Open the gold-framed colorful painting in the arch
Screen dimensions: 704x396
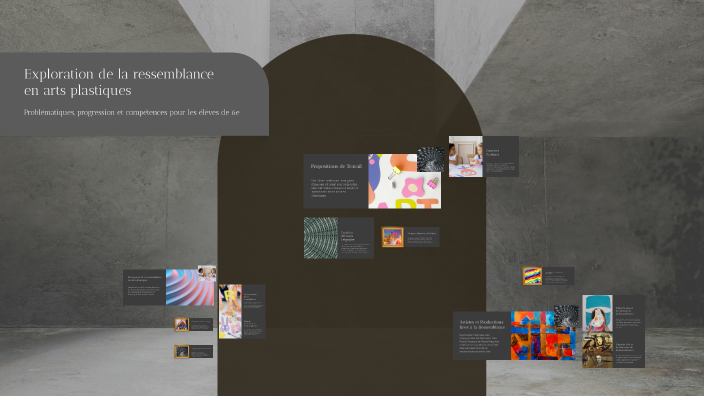coord(392,237)
